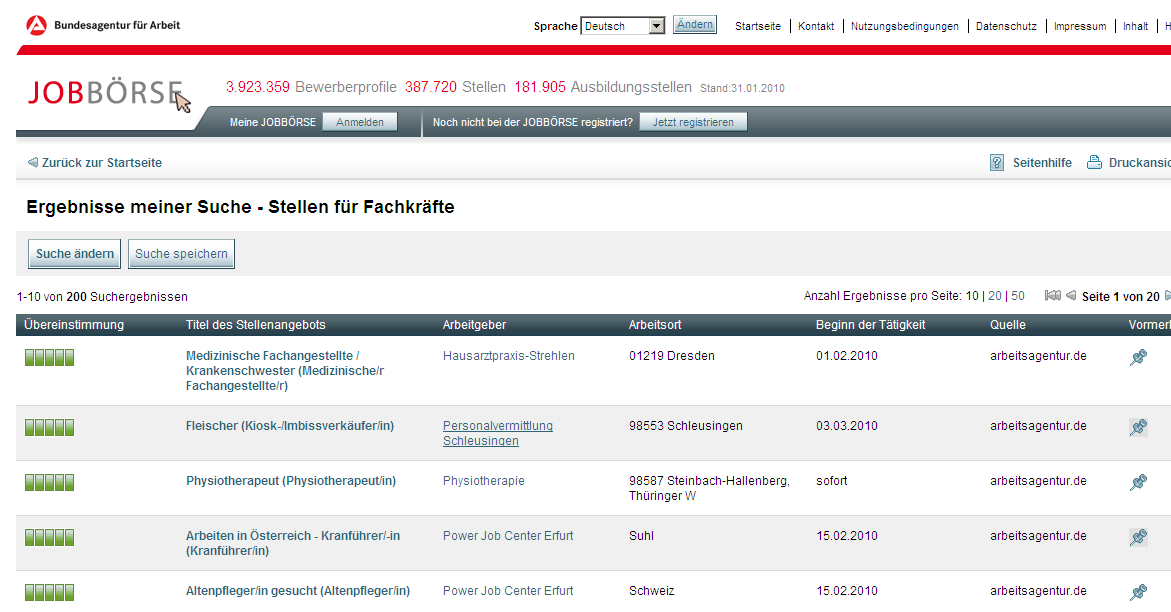The width and height of the screenshot is (1171, 612).
Task: Click start date 03.03.2010
Action: (x=847, y=426)
